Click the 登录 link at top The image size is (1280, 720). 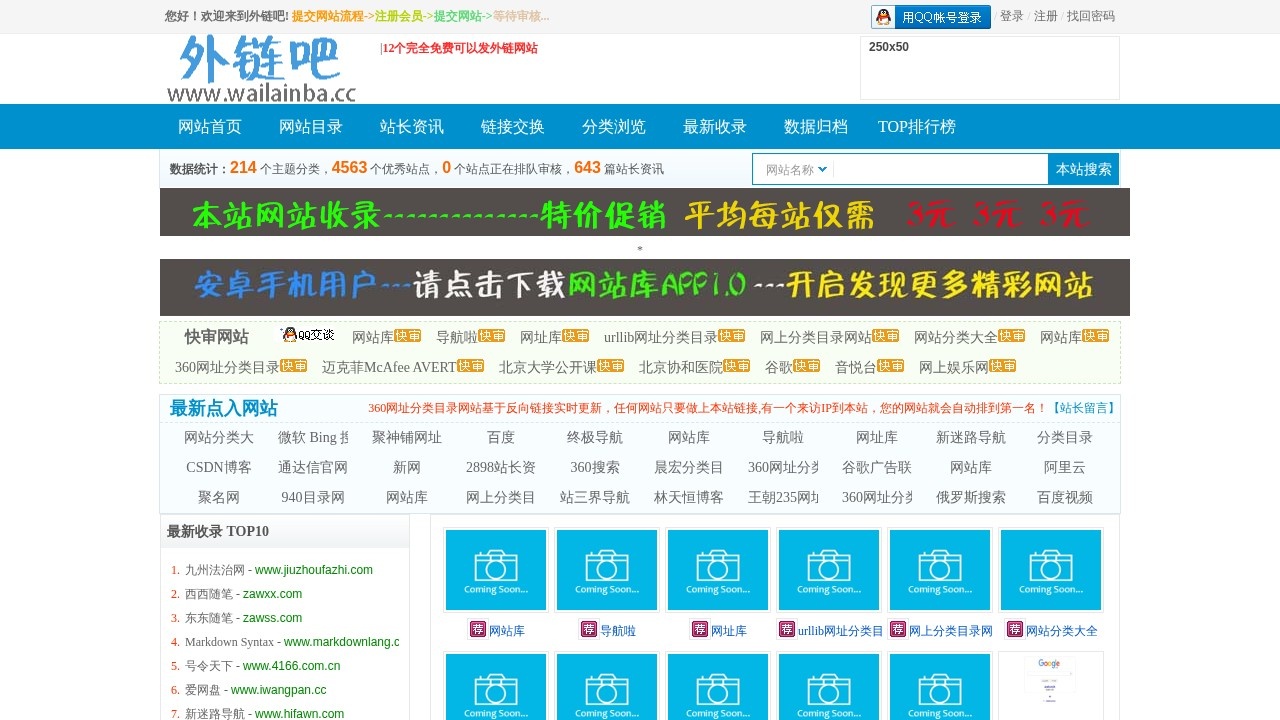pos(1012,16)
